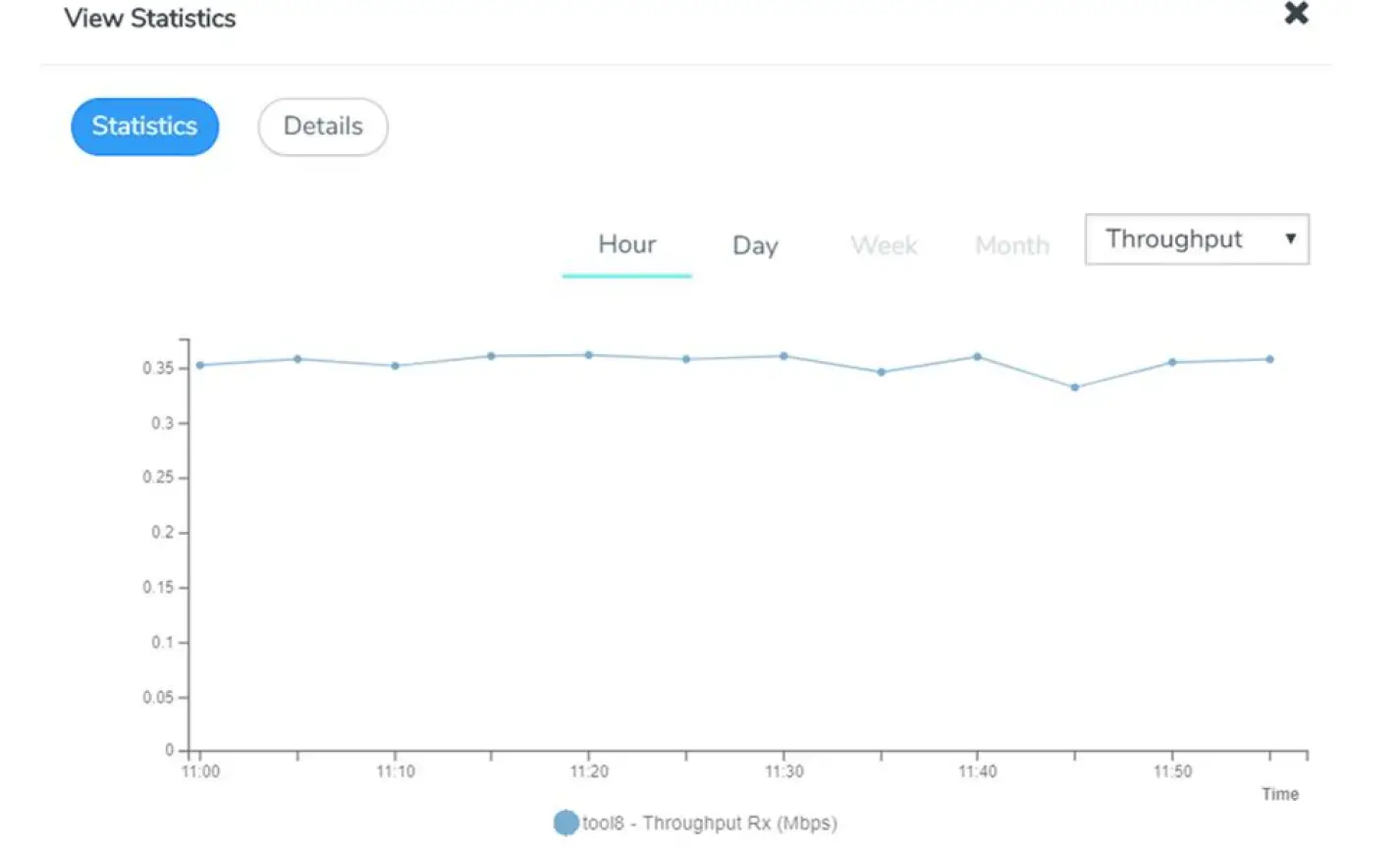Viewport: 1400px width, 849px height.
Task: Select the Week time range
Action: pos(884,245)
